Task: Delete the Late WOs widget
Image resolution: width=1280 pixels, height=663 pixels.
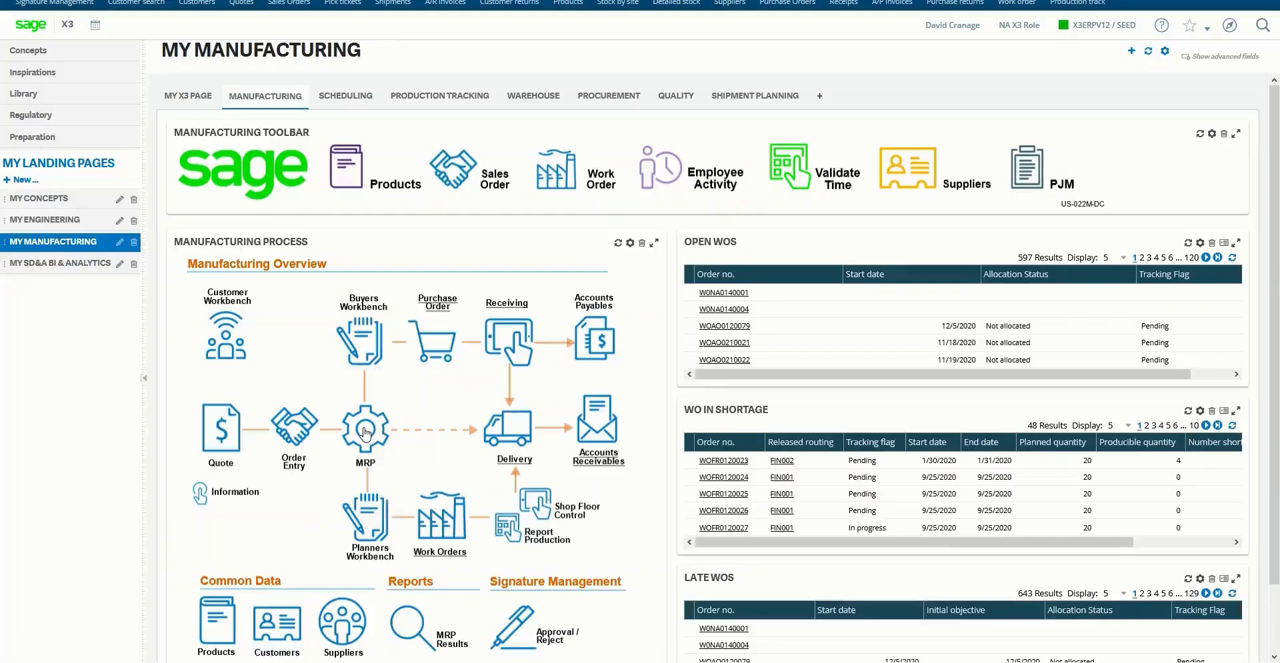Action: (x=1212, y=579)
